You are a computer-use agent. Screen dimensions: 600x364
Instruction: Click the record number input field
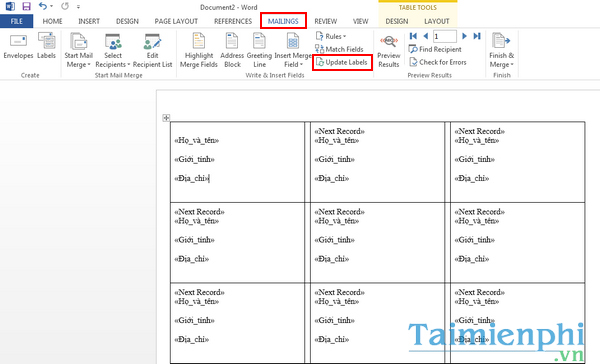[x=445, y=36]
